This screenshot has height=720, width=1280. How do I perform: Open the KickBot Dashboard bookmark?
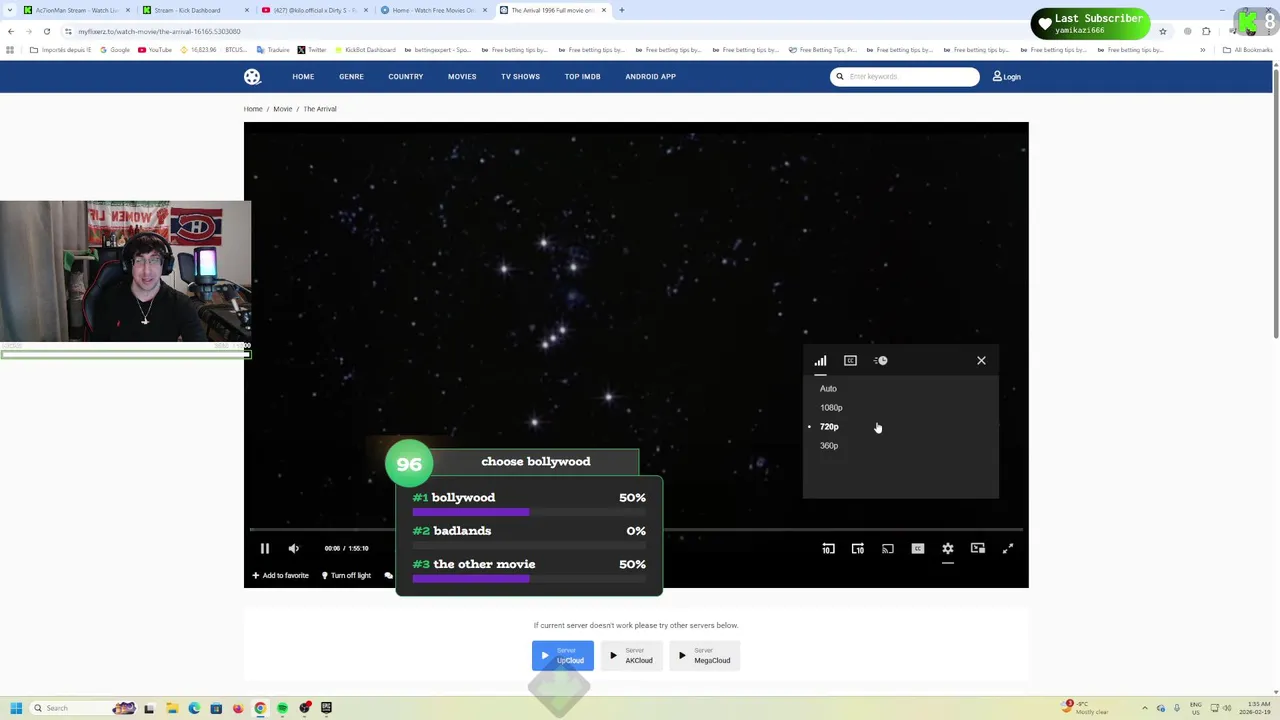365,50
